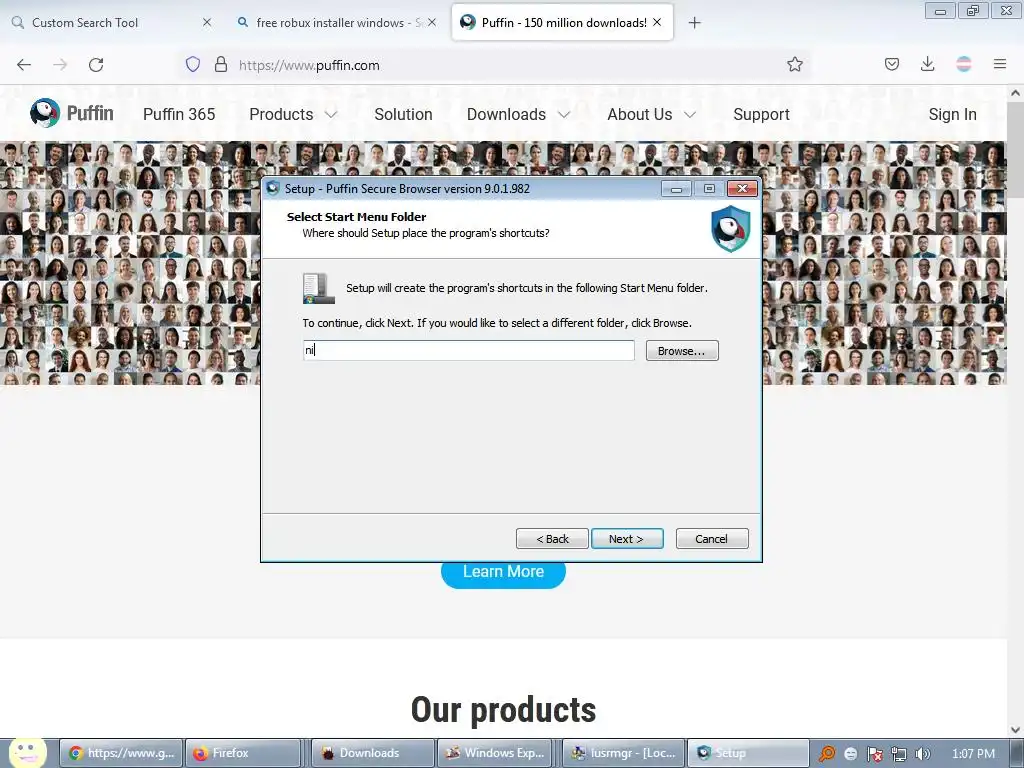Viewport: 1024px width, 768px height.
Task: Click the Start Menu folder computer icon
Action: click(319, 289)
